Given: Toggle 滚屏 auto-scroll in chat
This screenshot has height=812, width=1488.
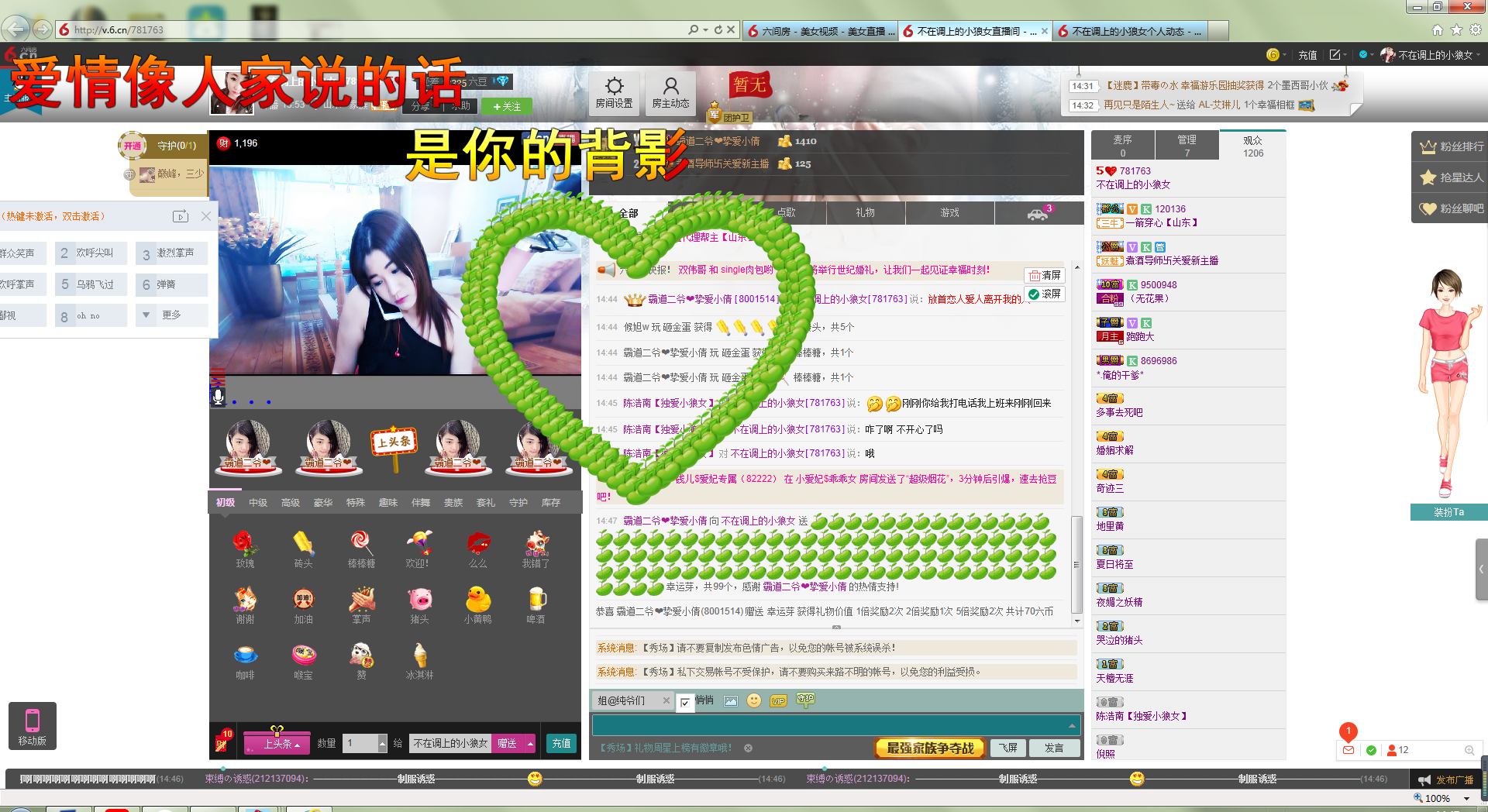Looking at the screenshot, I should click(x=1045, y=294).
